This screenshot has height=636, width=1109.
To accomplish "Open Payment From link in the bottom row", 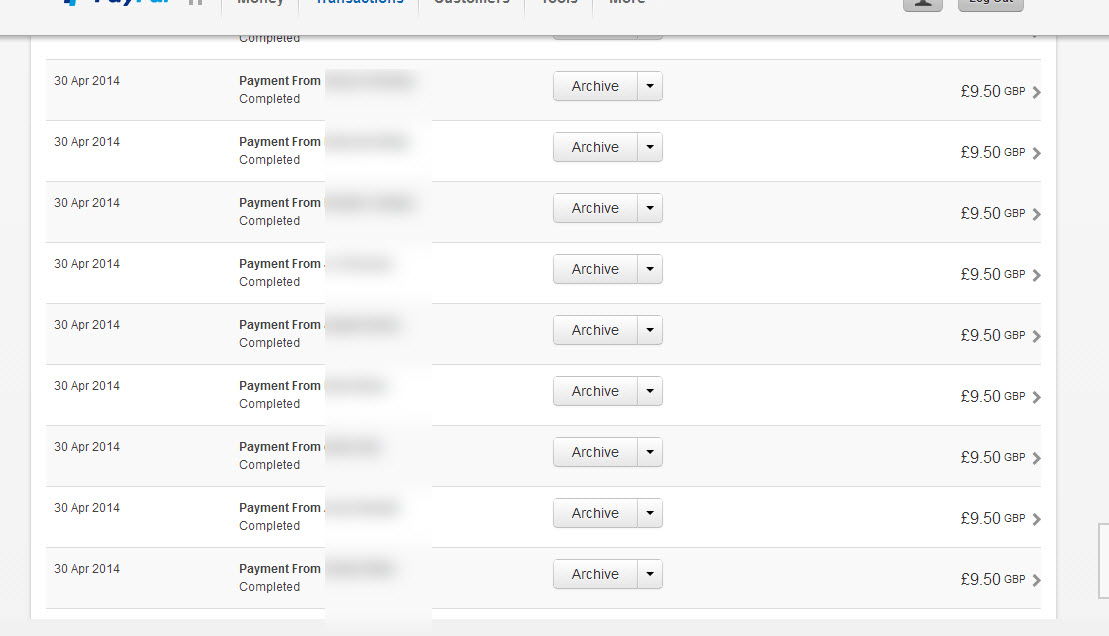I will point(280,569).
